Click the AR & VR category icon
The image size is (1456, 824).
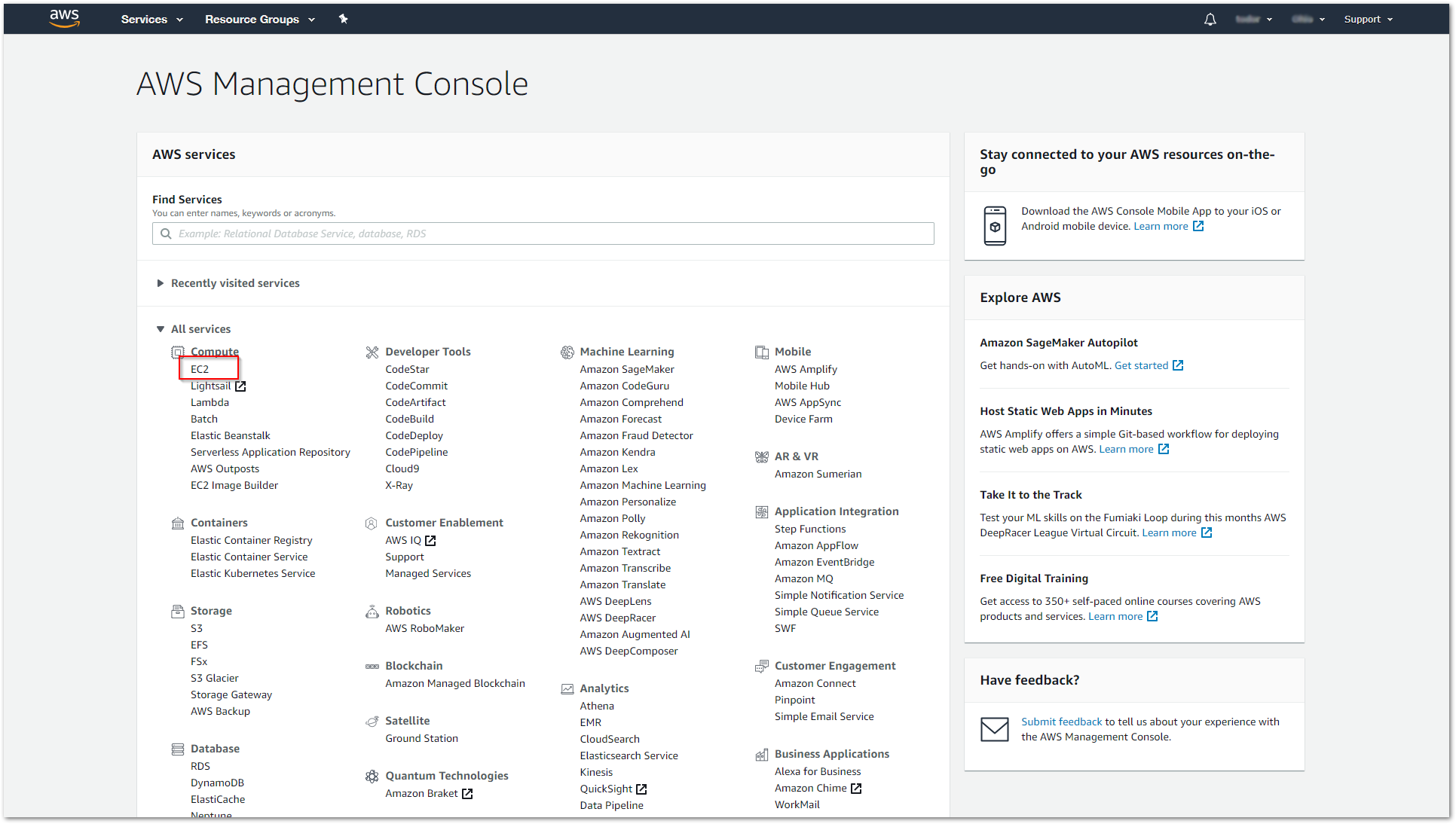coord(762,456)
